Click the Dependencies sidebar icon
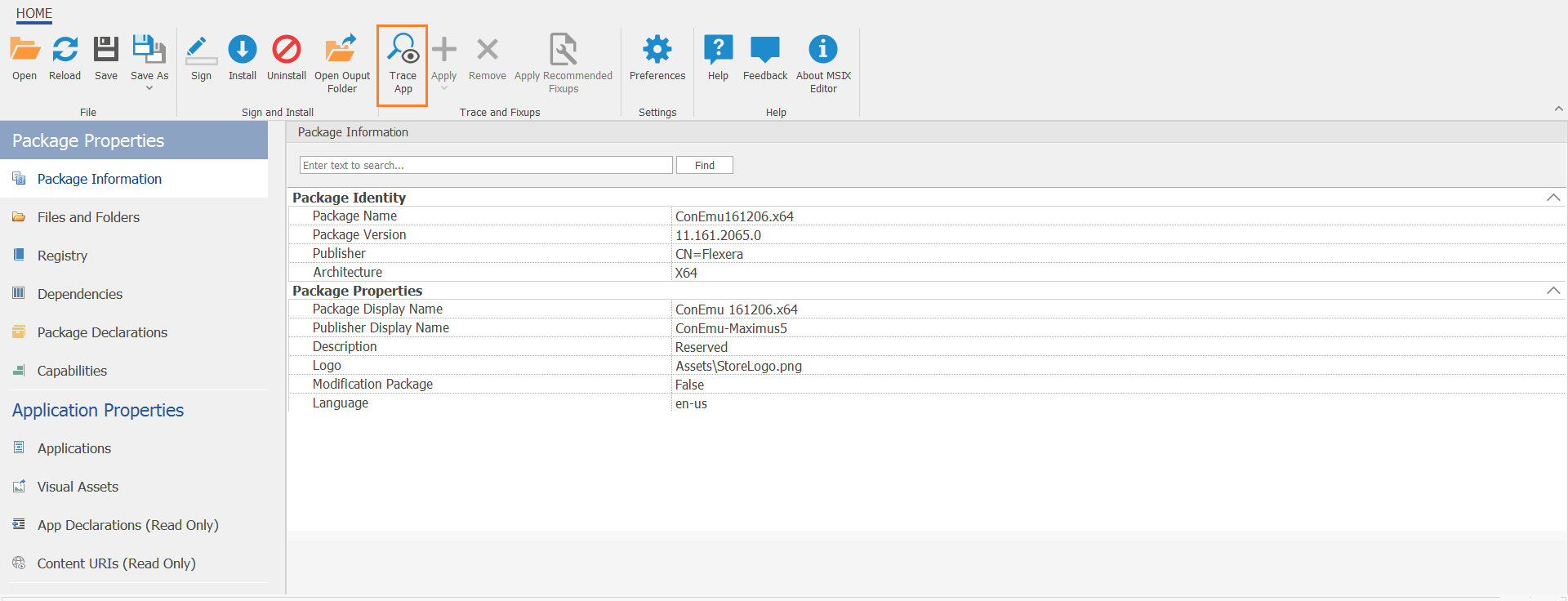1568x601 pixels. click(x=19, y=293)
